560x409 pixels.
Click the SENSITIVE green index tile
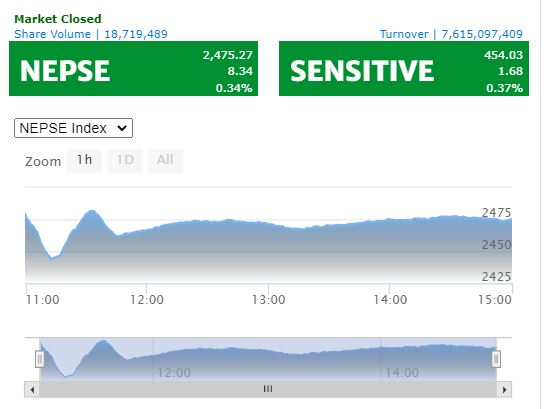(x=404, y=69)
